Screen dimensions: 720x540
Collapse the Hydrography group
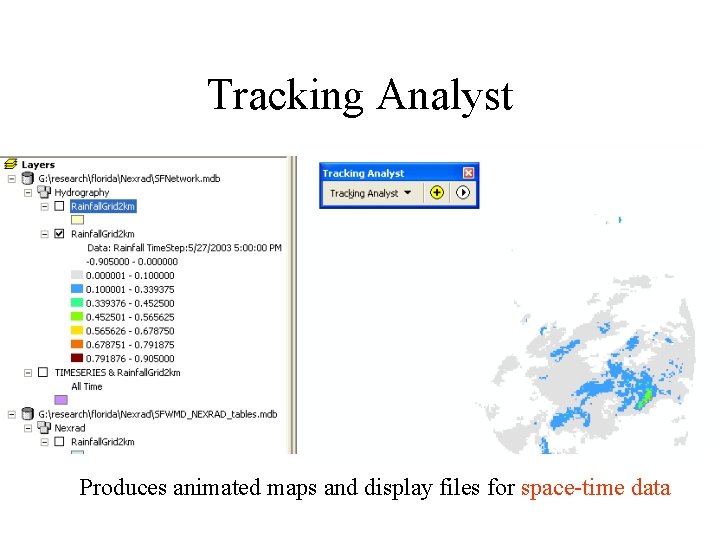[x=28, y=192]
